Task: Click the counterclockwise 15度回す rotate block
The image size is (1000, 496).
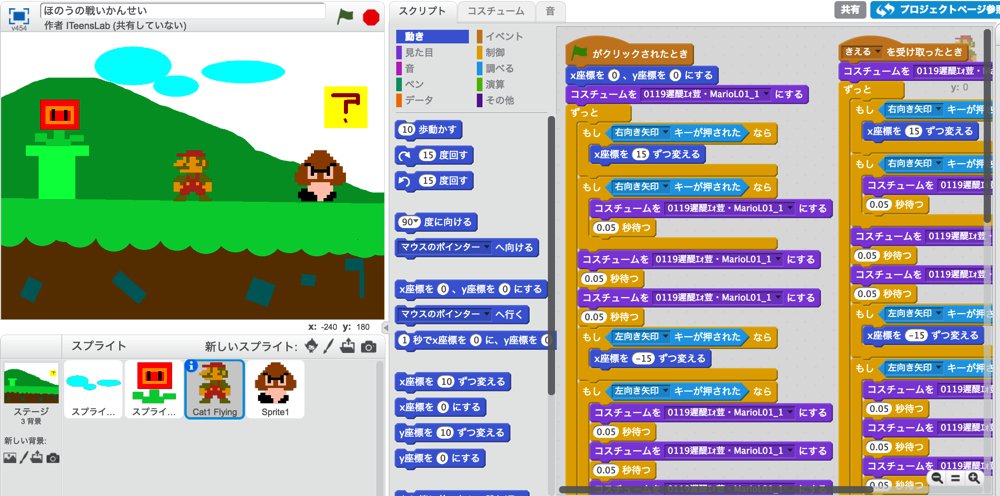Action: 434,180
